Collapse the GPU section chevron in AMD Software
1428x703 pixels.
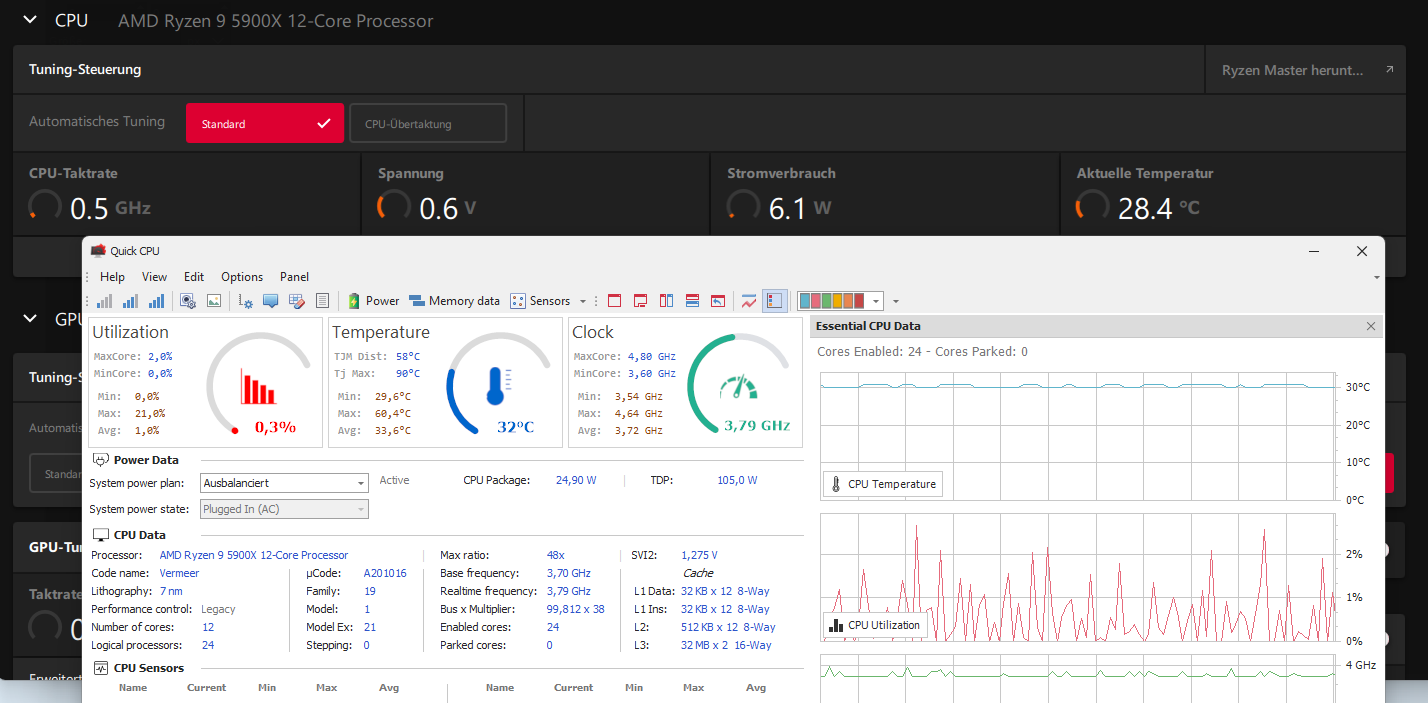[30, 319]
